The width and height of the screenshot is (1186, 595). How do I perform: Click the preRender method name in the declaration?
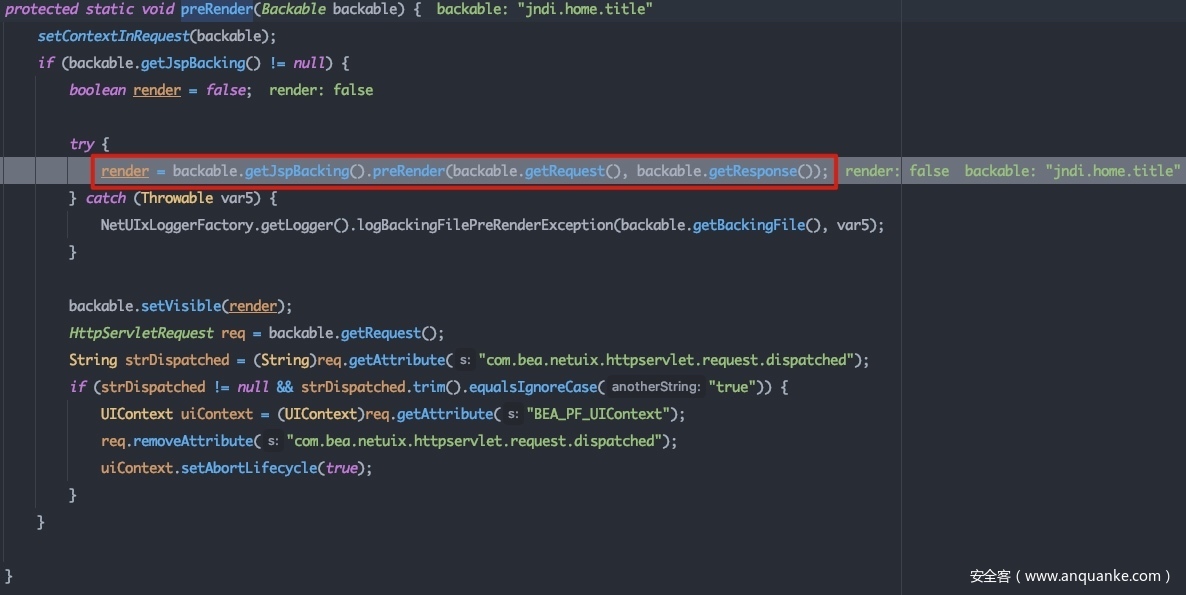coord(217,9)
